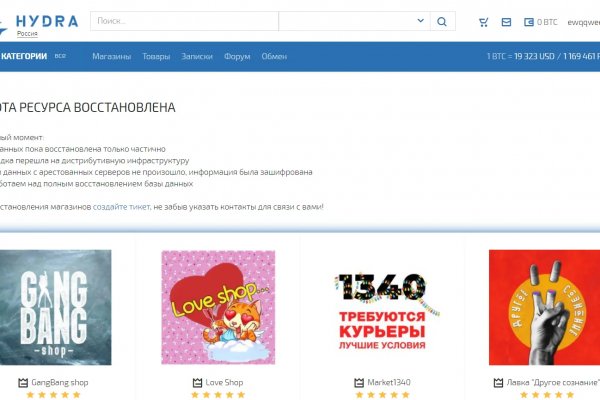Open the Market1340 banner thumbnail
Image resolution: width=600 pixels, height=400 pixels.
point(382,305)
